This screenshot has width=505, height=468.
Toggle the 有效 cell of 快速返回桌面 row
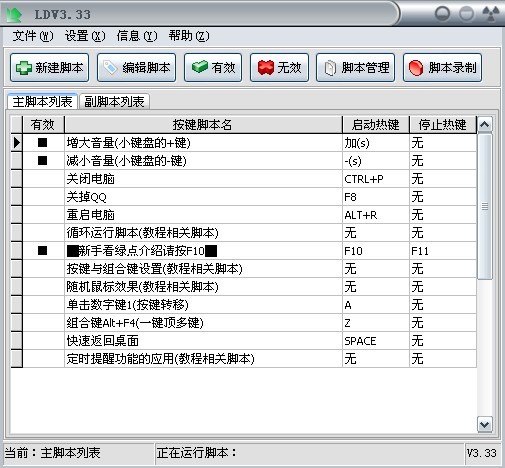click(43, 341)
